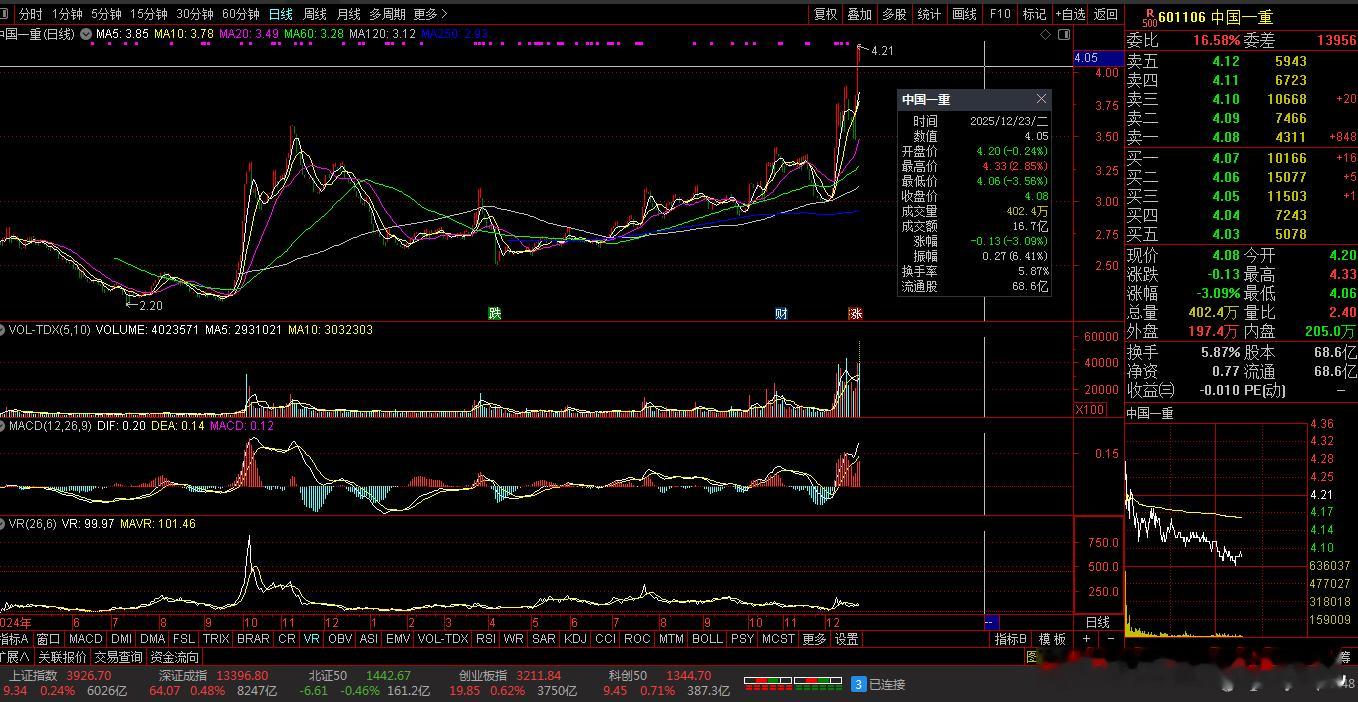The image size is (1358, 702).
Task: Zoom out chart with minus button
Action: point(1110,639)
